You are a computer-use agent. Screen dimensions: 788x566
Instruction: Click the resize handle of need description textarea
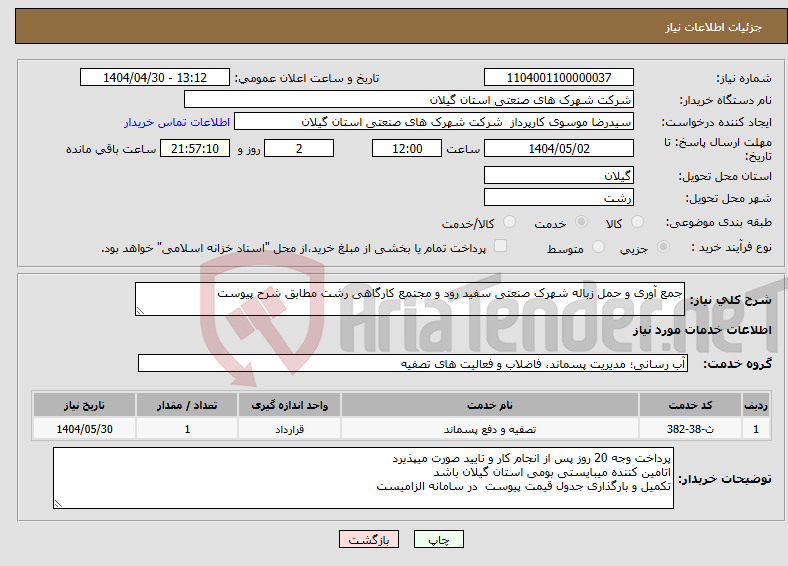(140, 311)
